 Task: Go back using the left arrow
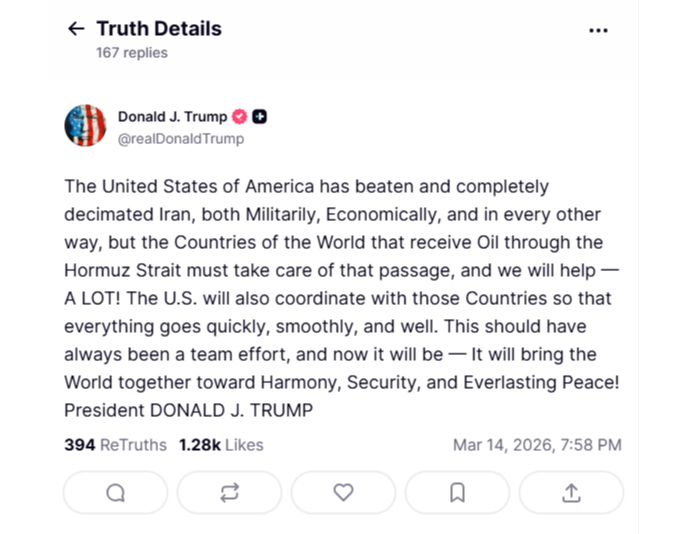click(76, 29)
